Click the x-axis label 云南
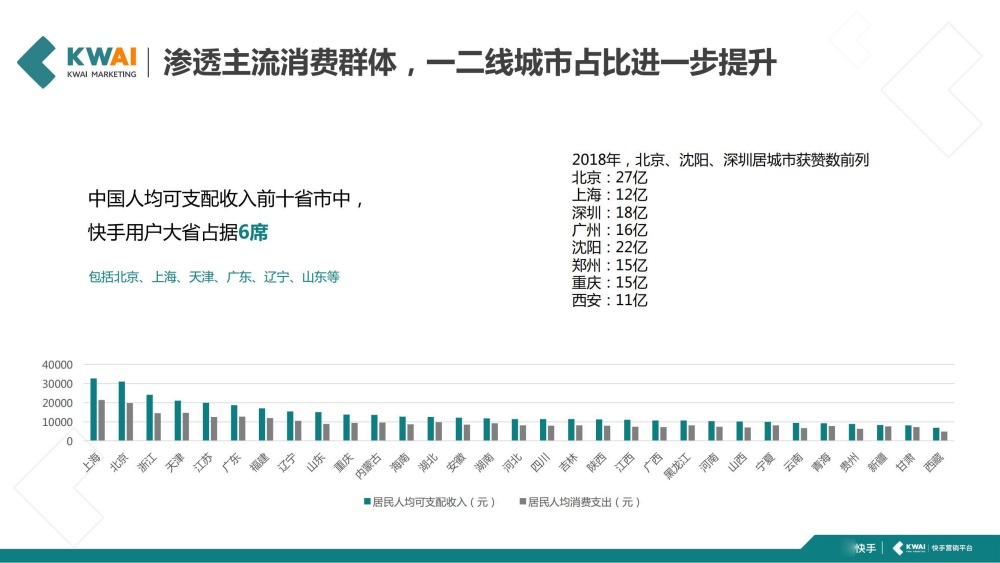Viewport: 1000px width, 563px height. [x=793, y=462]
